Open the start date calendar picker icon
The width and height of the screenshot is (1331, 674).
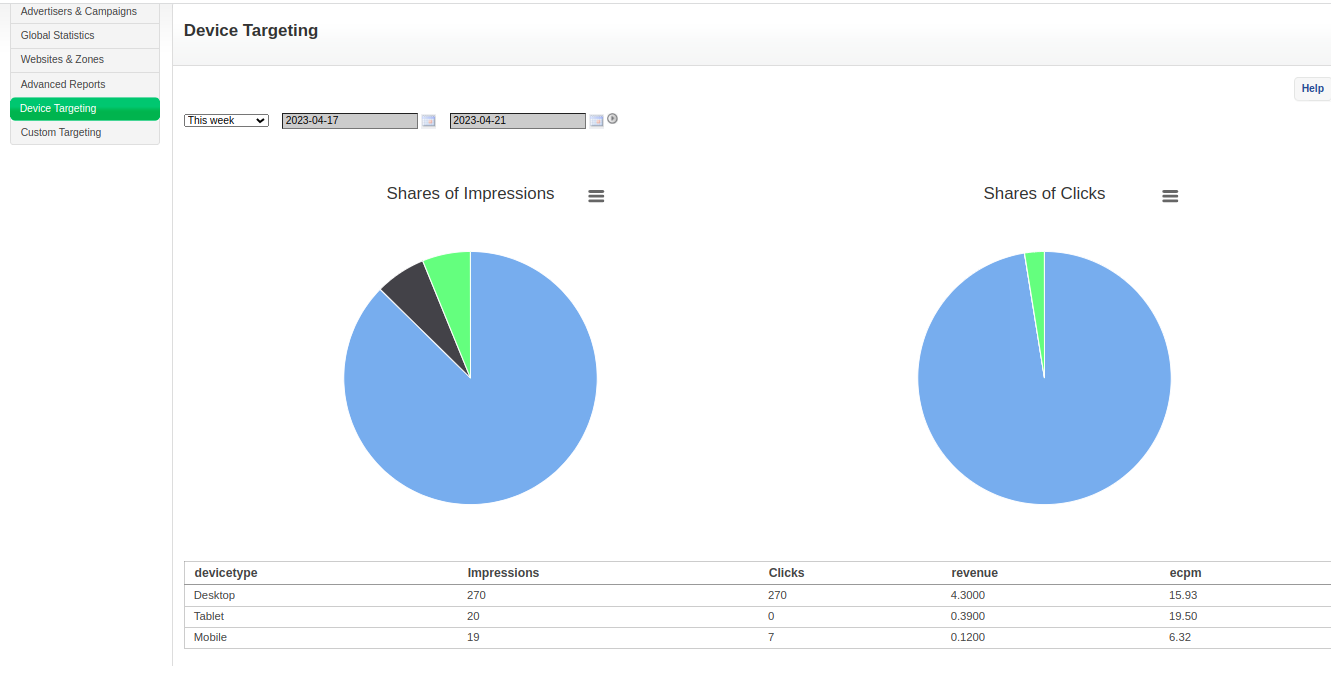point(428,121)
